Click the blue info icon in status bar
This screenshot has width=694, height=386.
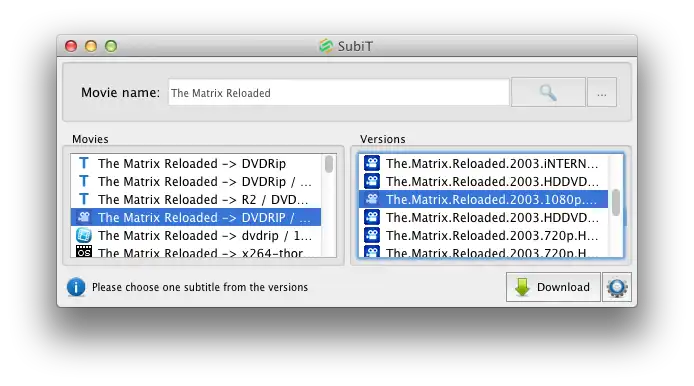pos(76,287)
